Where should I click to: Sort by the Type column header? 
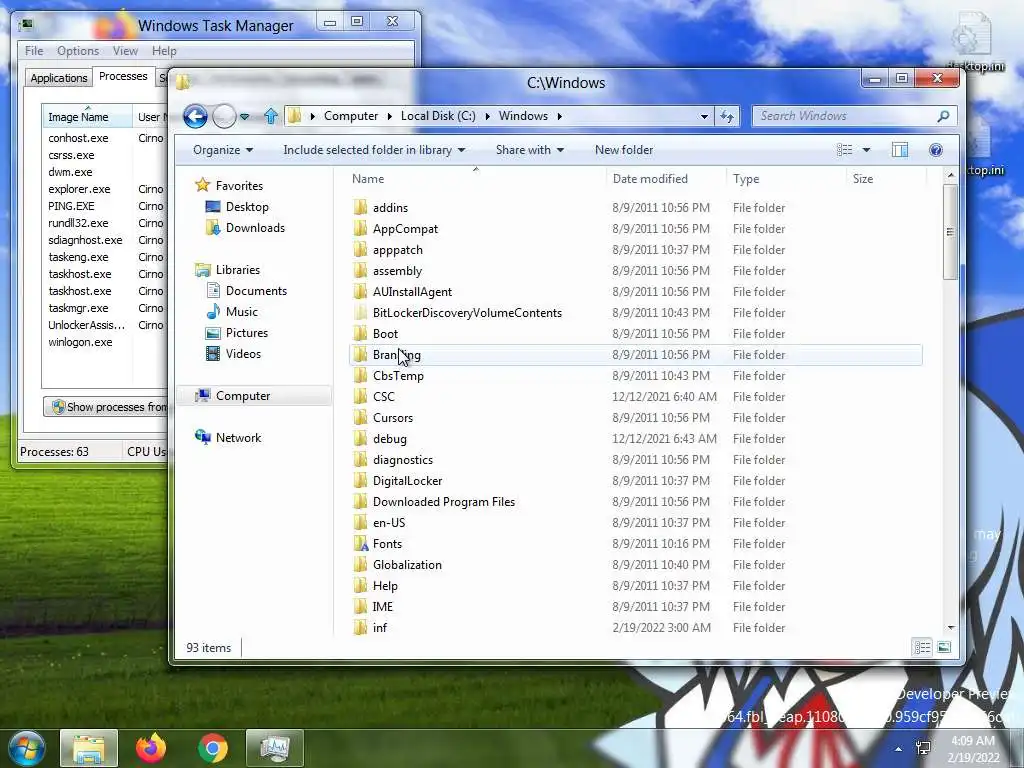tap(785, 179)
